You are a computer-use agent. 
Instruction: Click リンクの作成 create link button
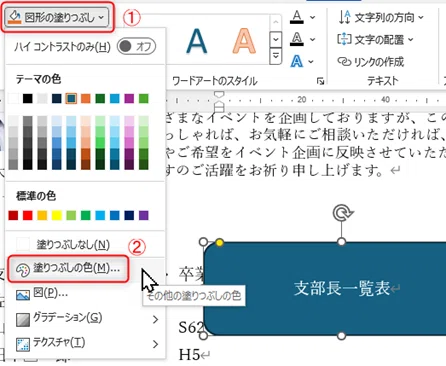click(x=371, y=62)
